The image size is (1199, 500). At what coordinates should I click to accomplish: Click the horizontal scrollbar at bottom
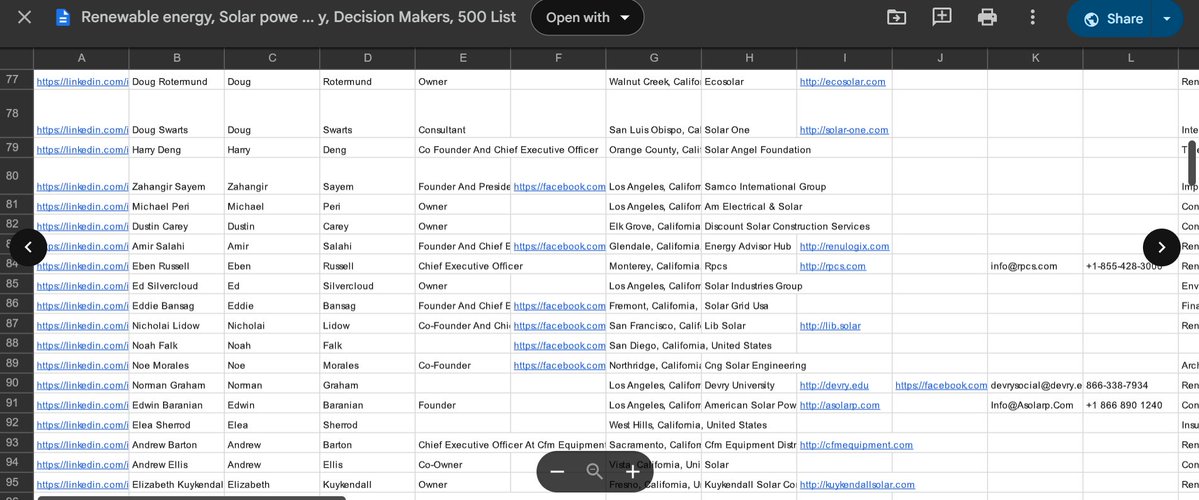[x=191, y=498]
